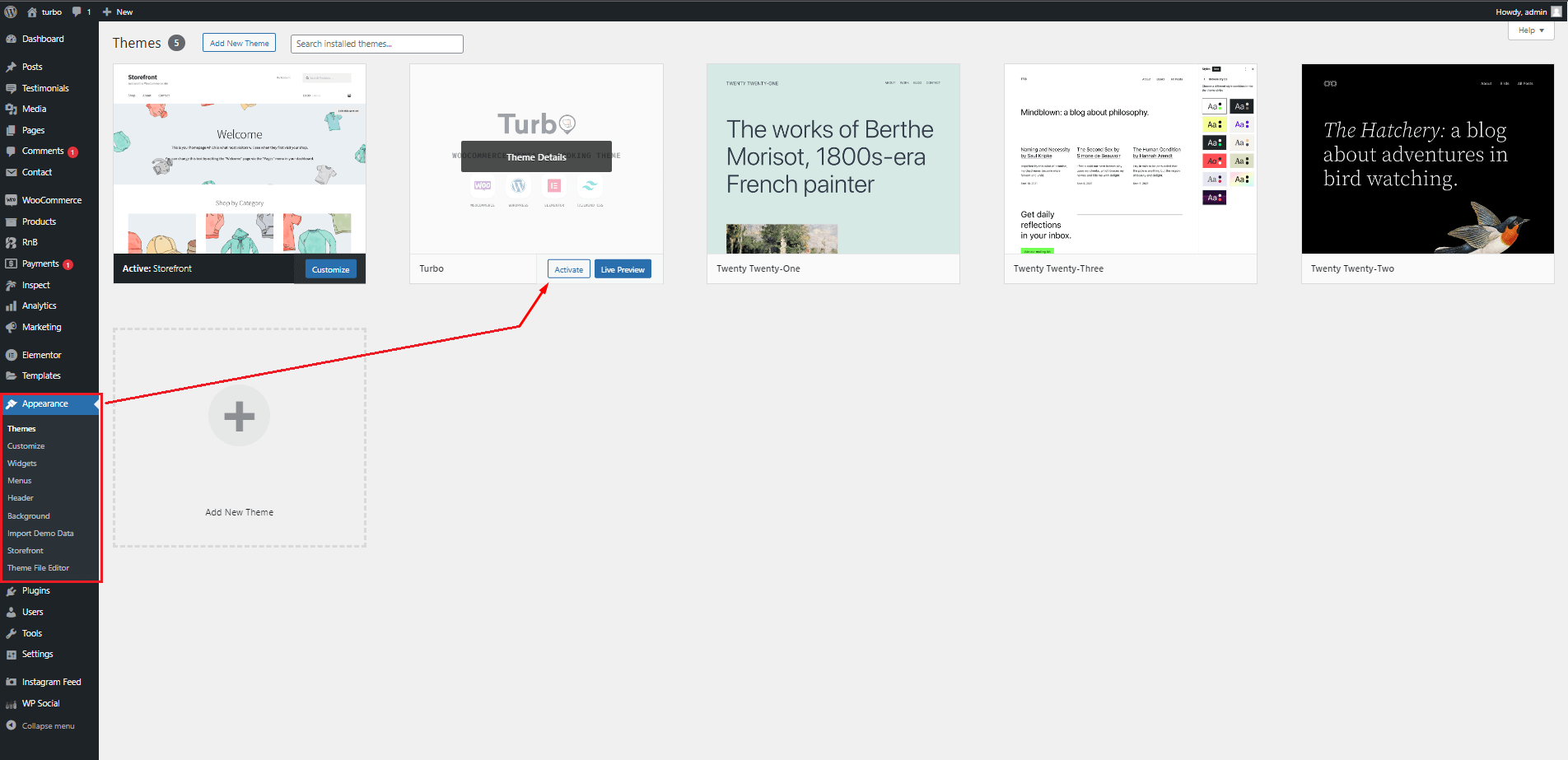Click Customize on the active Storefront theme
This screenshot has width=1568, height=760.
click(x=330, y=269)
